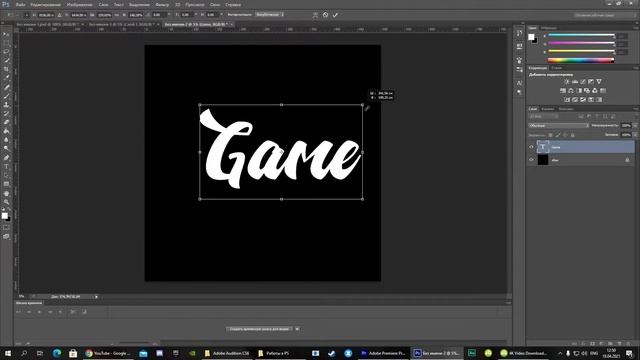Toggle lock image pixels
The width and height of the screenshot is (640, 360).
coord(558,135)
